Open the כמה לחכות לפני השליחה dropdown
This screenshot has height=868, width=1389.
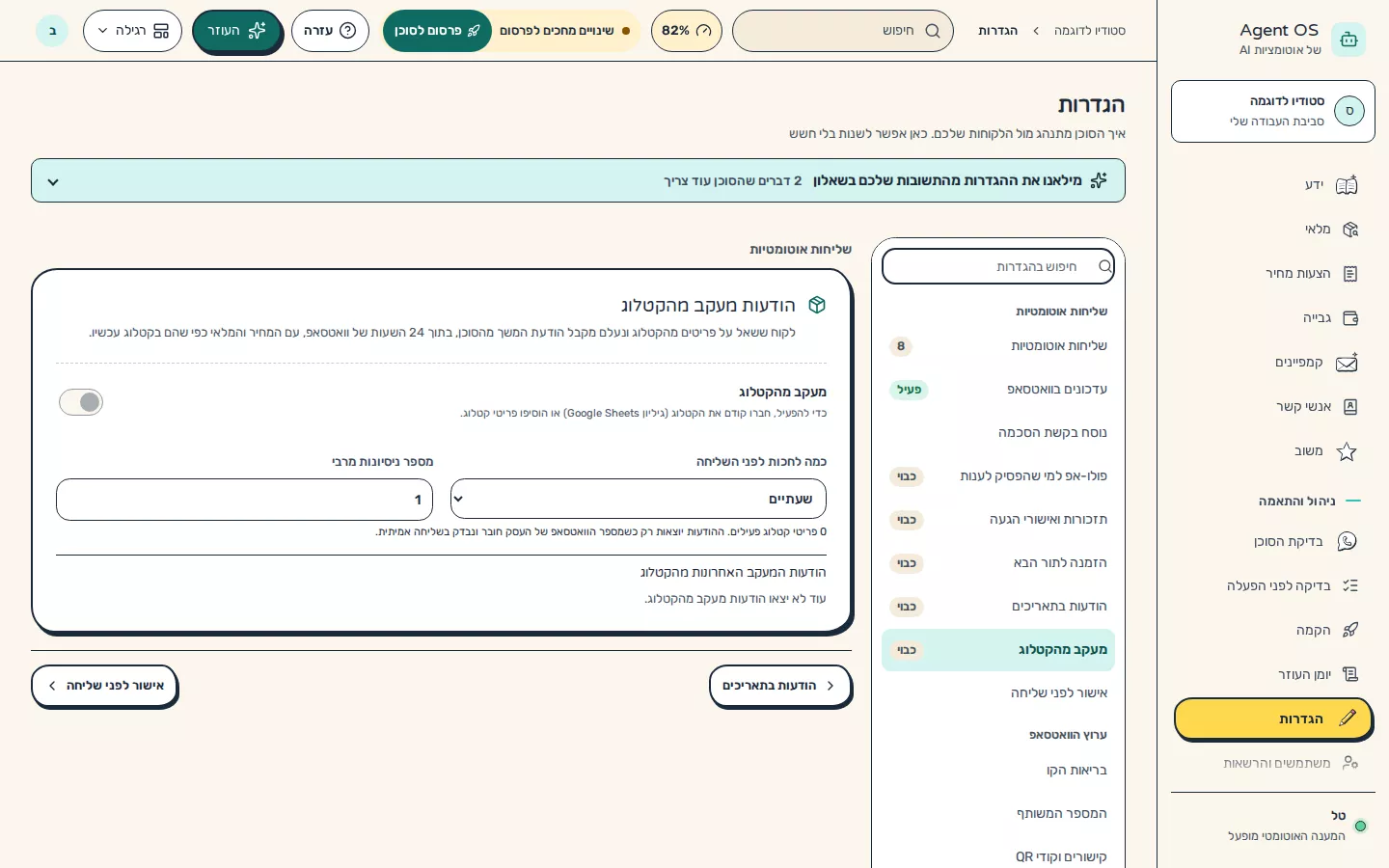click(x=639, y=499)
